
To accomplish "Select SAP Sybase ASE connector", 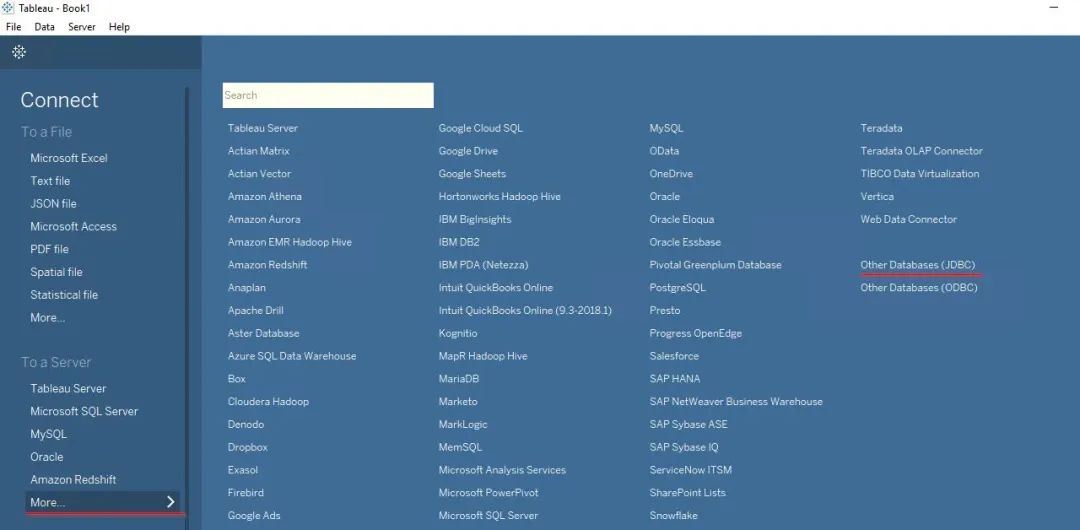I will (x=688, y=424).
